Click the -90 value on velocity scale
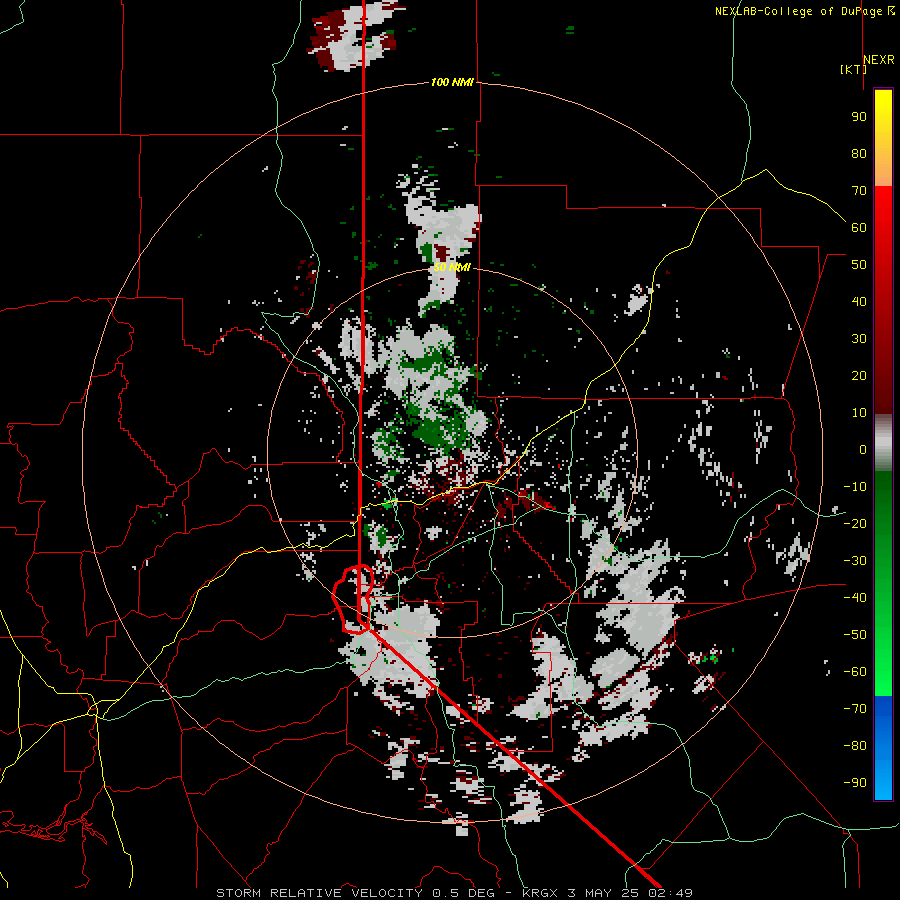This screenshot has height=900, width=900. pyautogui.click(x=855, y=782)
